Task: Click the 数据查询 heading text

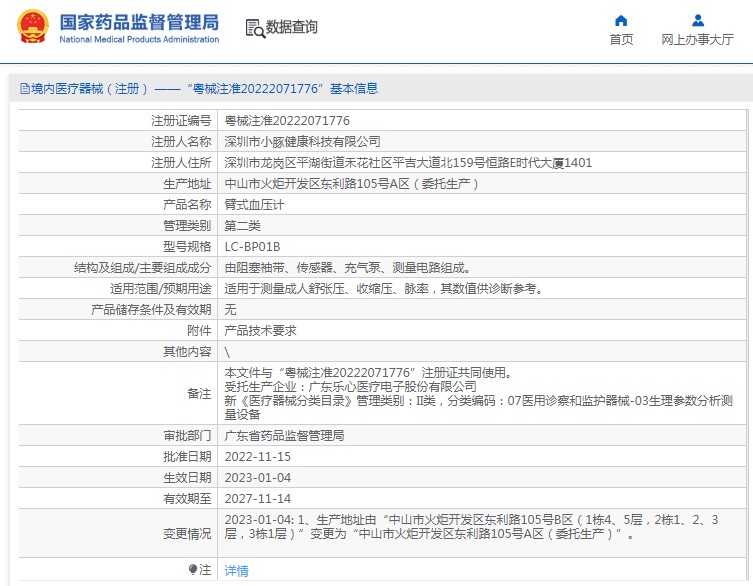Action: (291, 27)
